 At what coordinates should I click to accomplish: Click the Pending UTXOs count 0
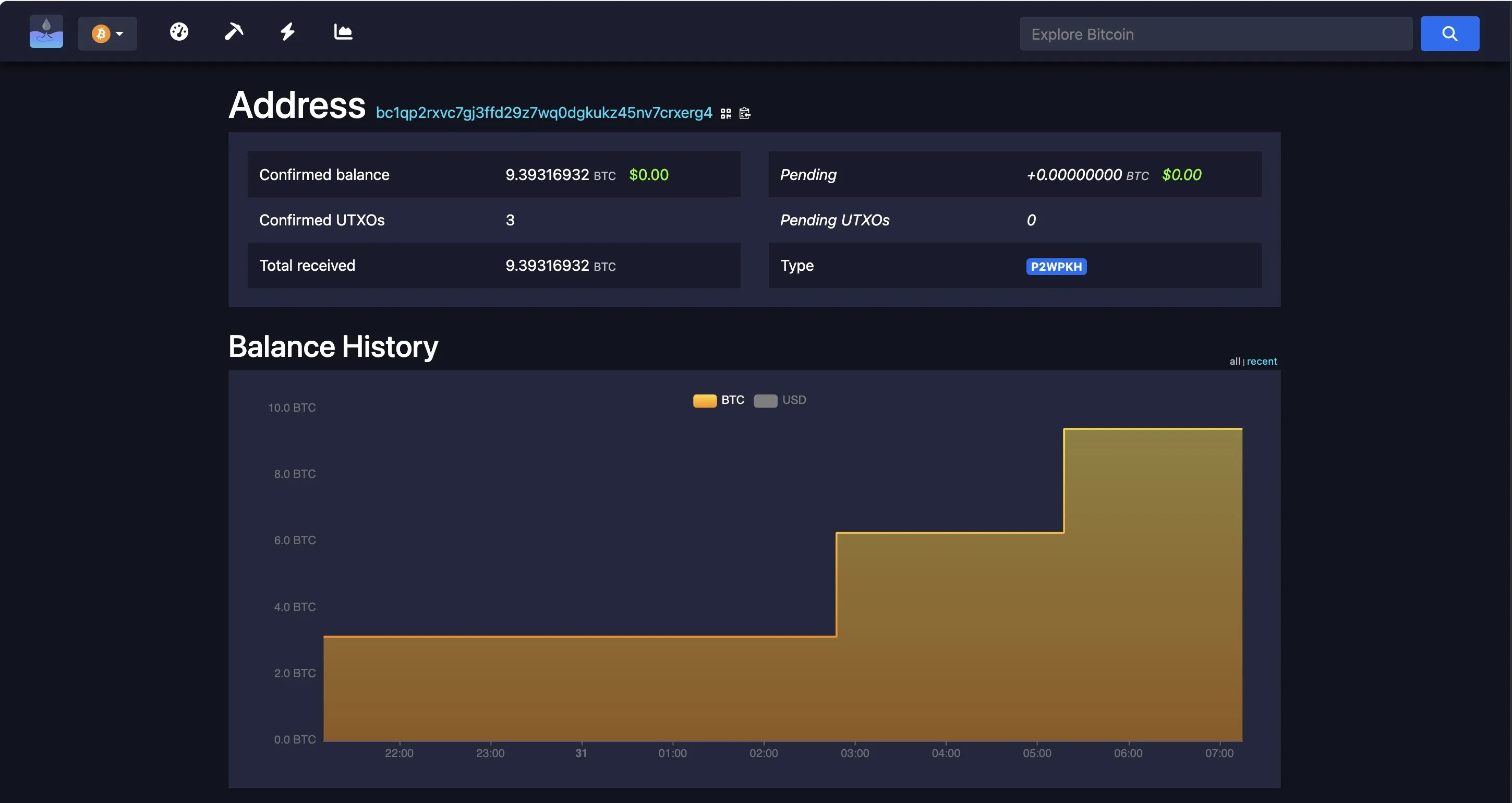pos(1031,220)
